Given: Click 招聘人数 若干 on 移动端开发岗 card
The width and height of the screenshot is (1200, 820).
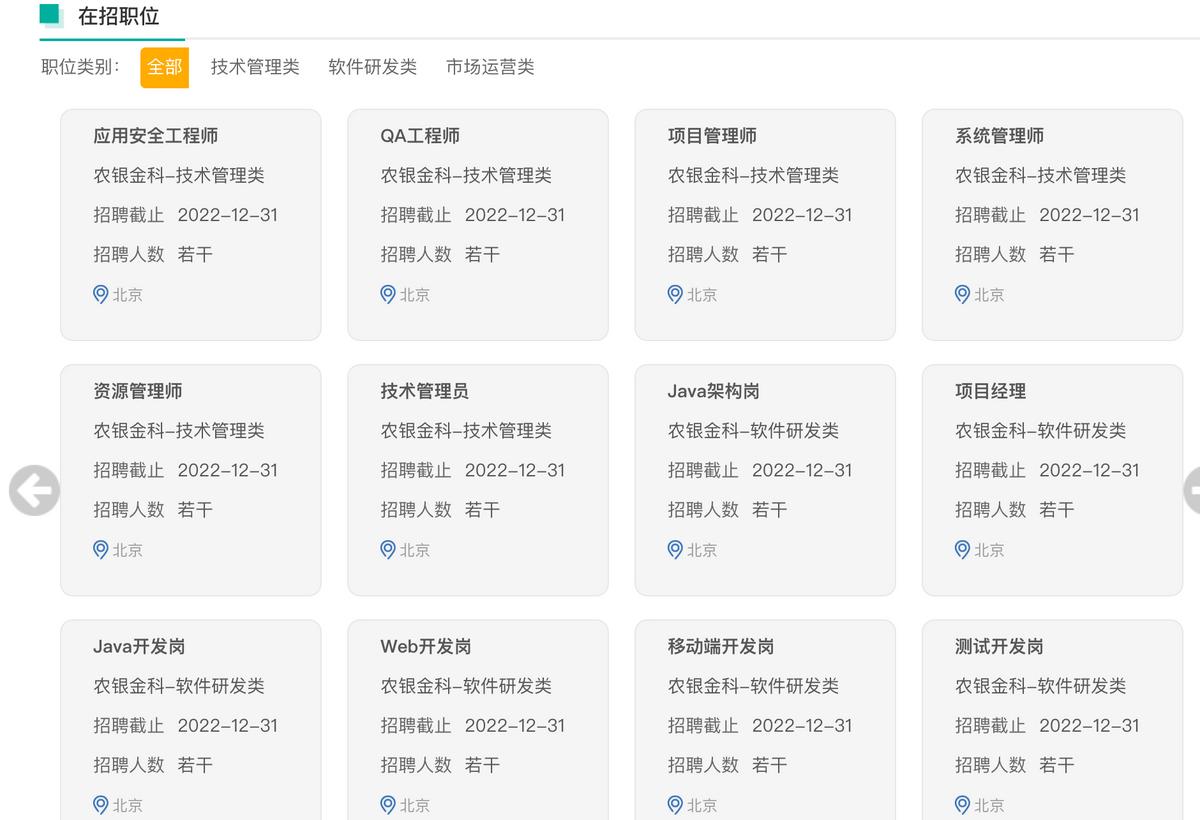Looking at the screenshot, I should coord(727,764).
